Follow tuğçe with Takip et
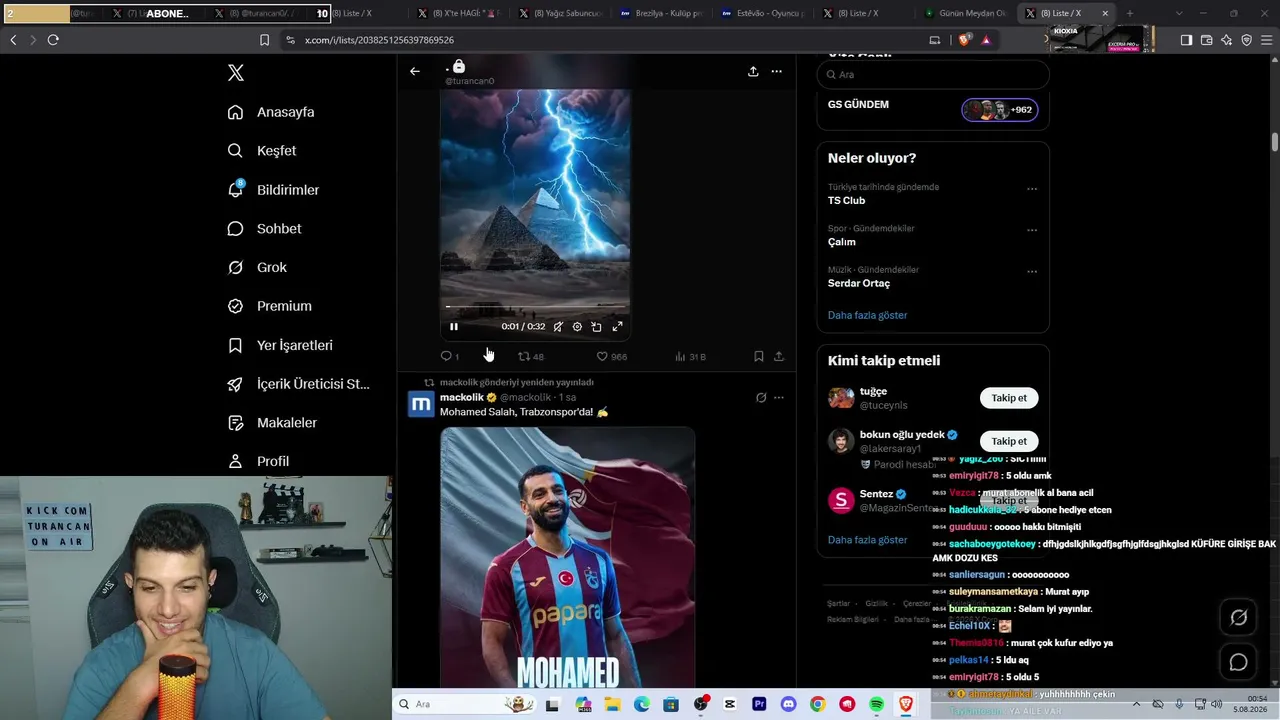The image size is (1280, 720). 1009,398
